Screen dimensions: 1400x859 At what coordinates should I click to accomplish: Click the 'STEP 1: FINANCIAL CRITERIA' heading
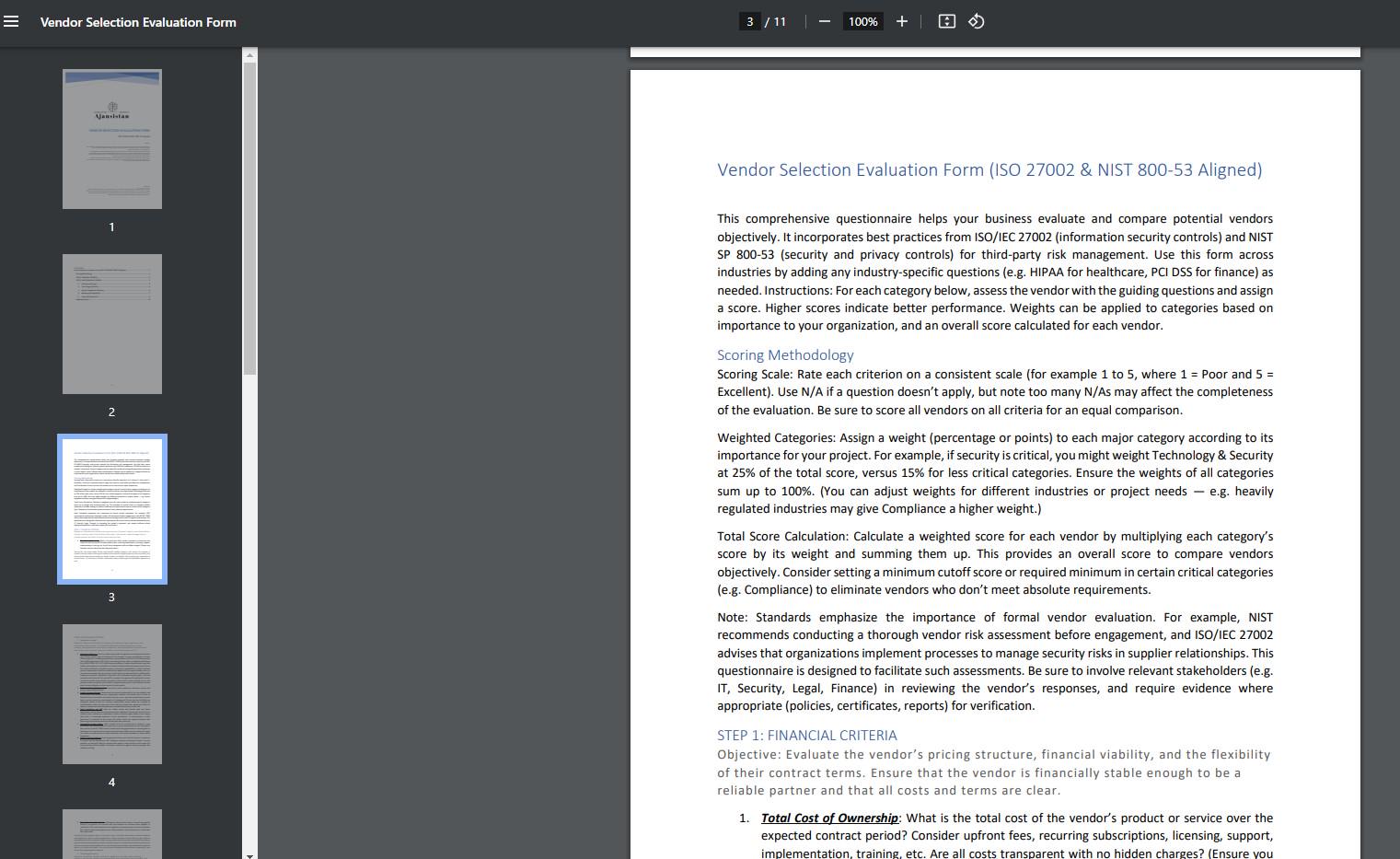tap(806, 735)
